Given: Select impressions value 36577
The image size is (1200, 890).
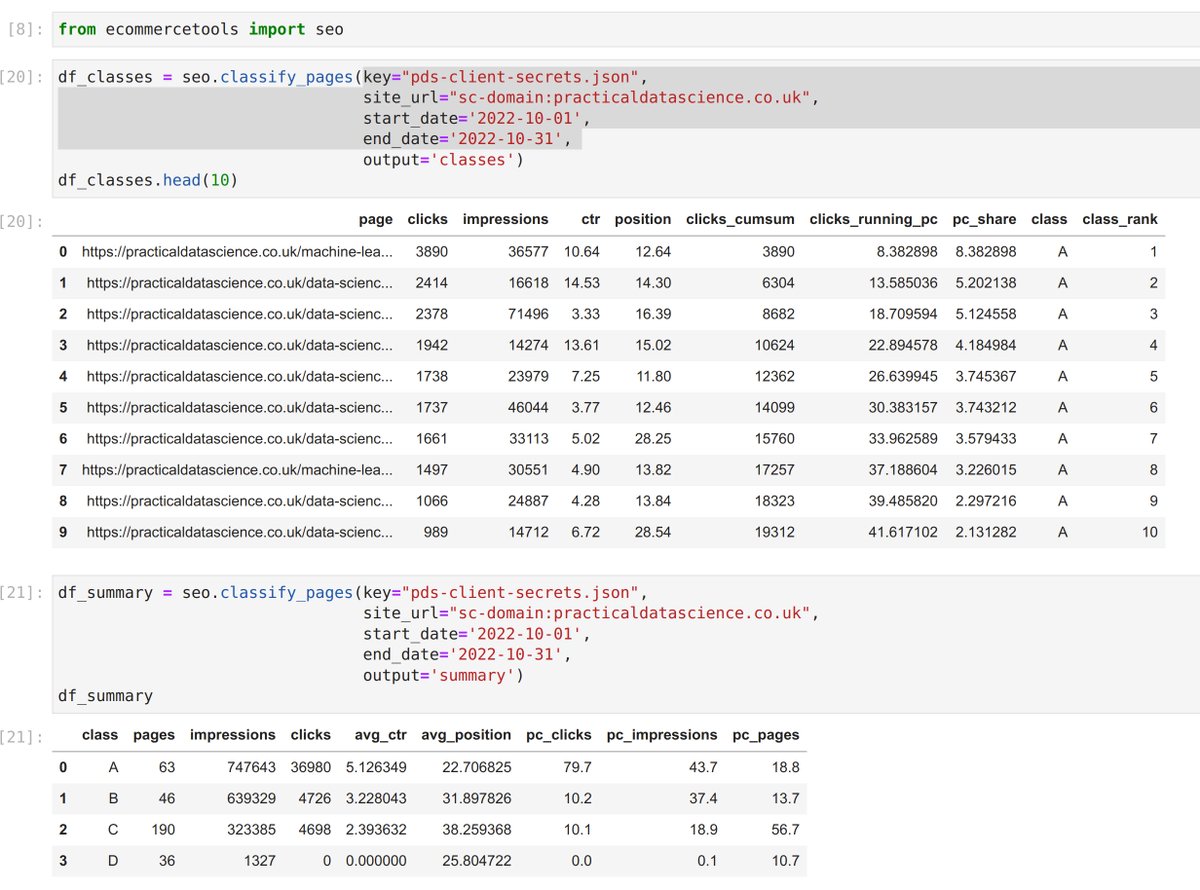Looking at the screenshot, I should [x=527, y=252].
